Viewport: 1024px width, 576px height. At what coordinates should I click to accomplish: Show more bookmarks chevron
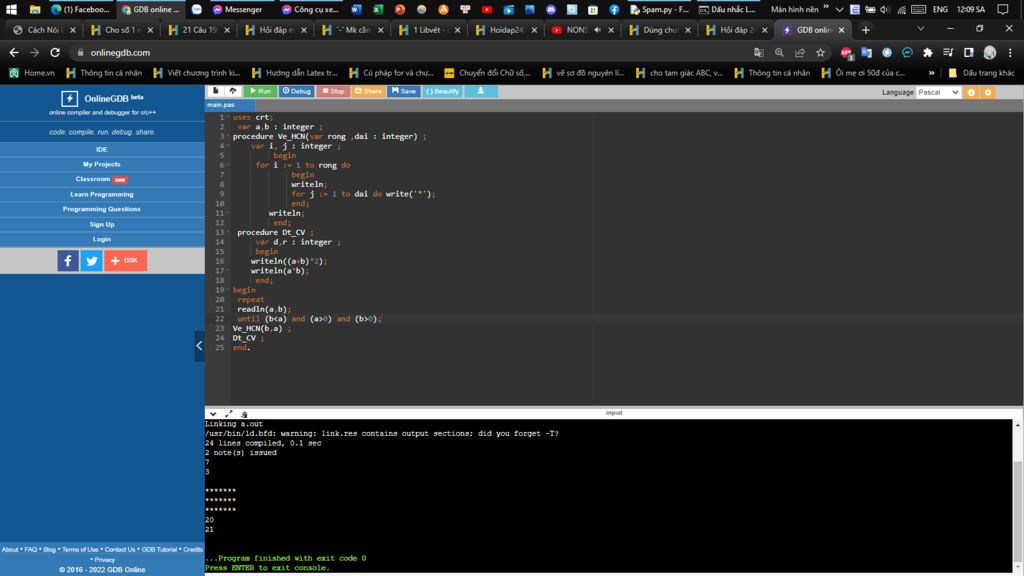coord(931,73)
